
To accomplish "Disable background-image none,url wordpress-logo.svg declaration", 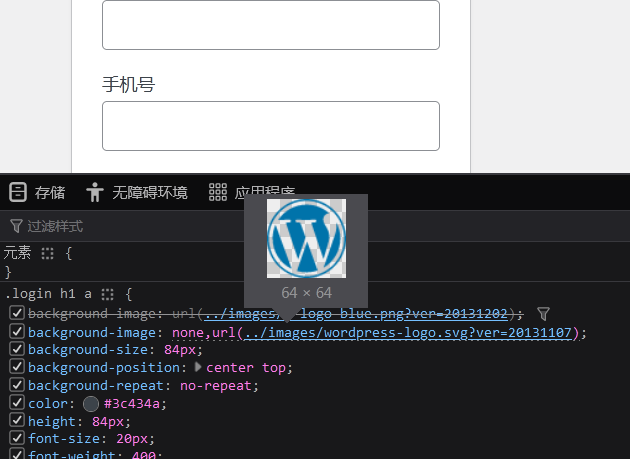I will [17, 332].
